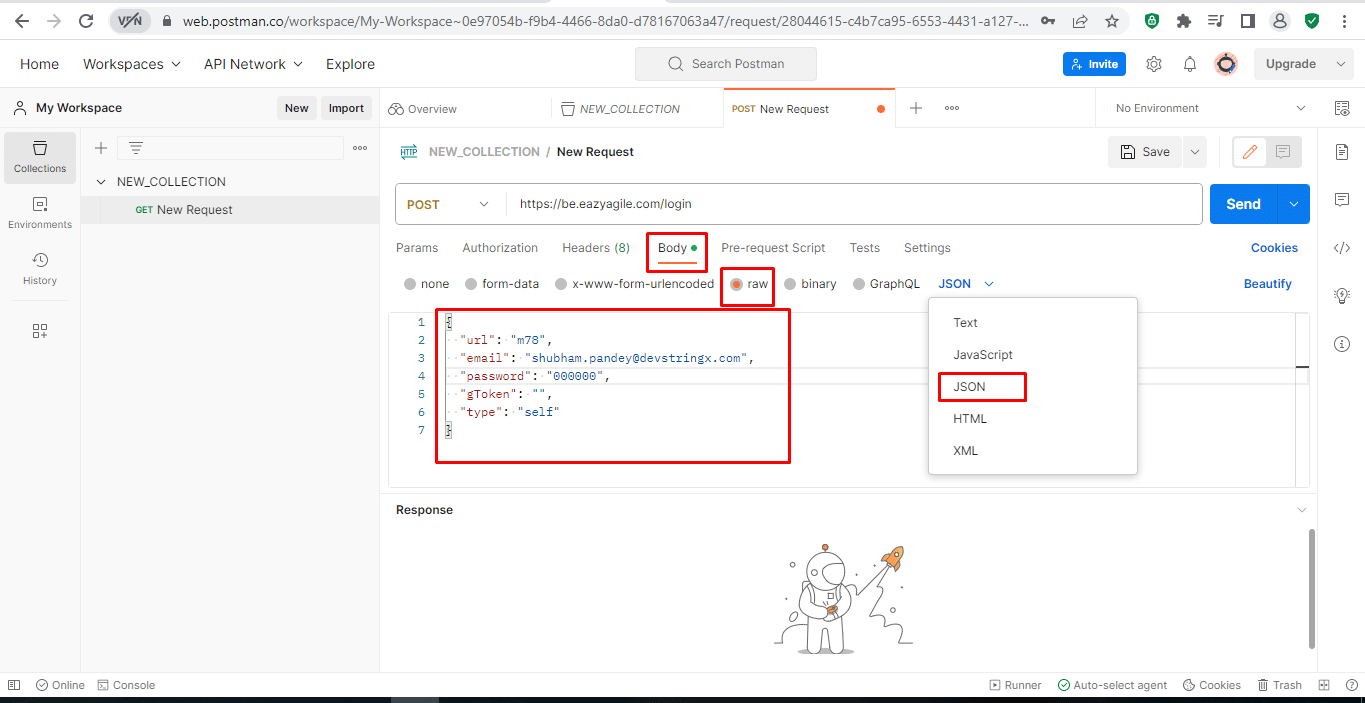Open the Collections sidebar panel
The height and width of the screenshot is (703, 1365).
pos(40,157)
